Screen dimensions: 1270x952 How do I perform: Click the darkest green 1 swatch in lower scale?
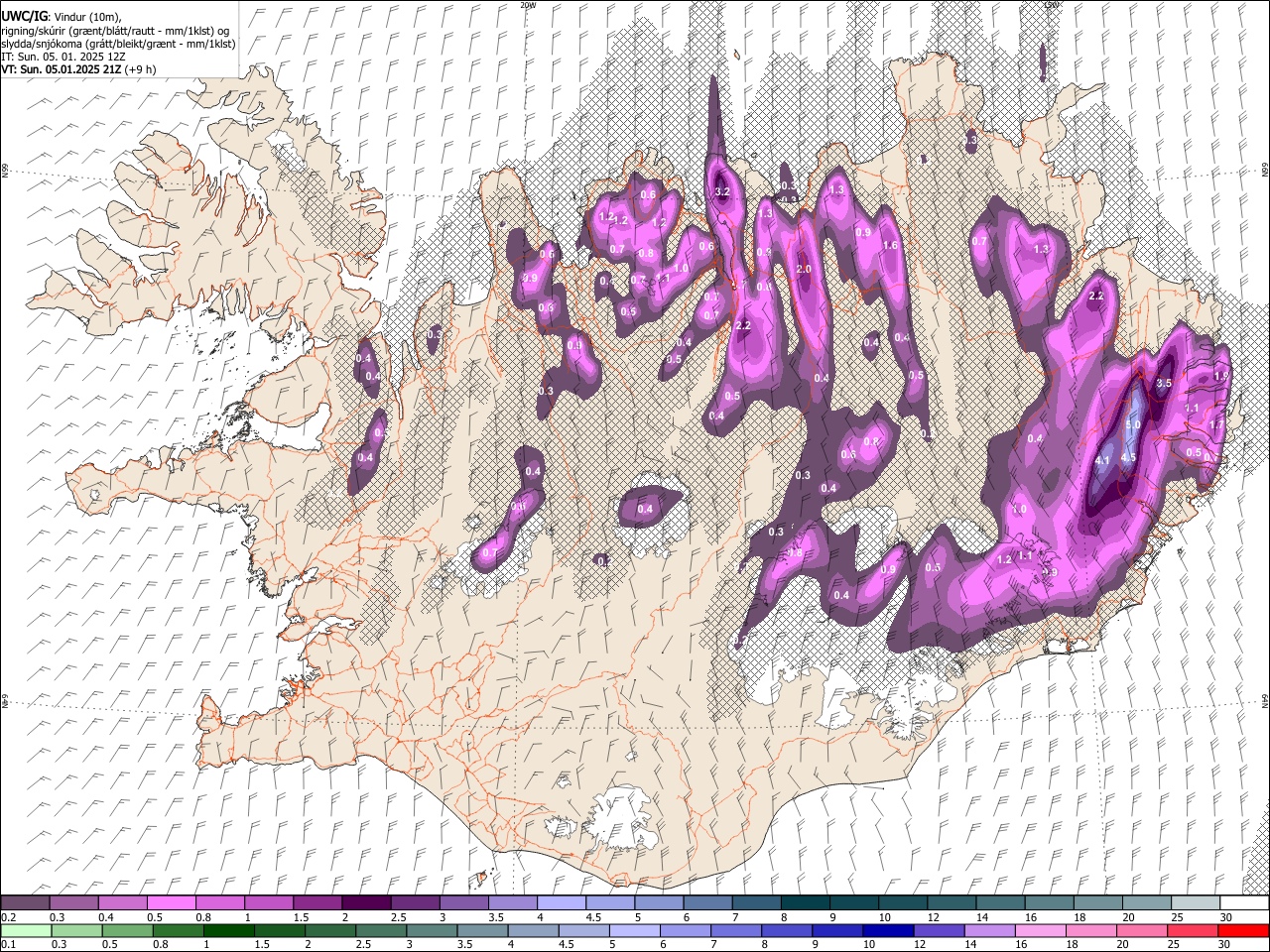228,931
